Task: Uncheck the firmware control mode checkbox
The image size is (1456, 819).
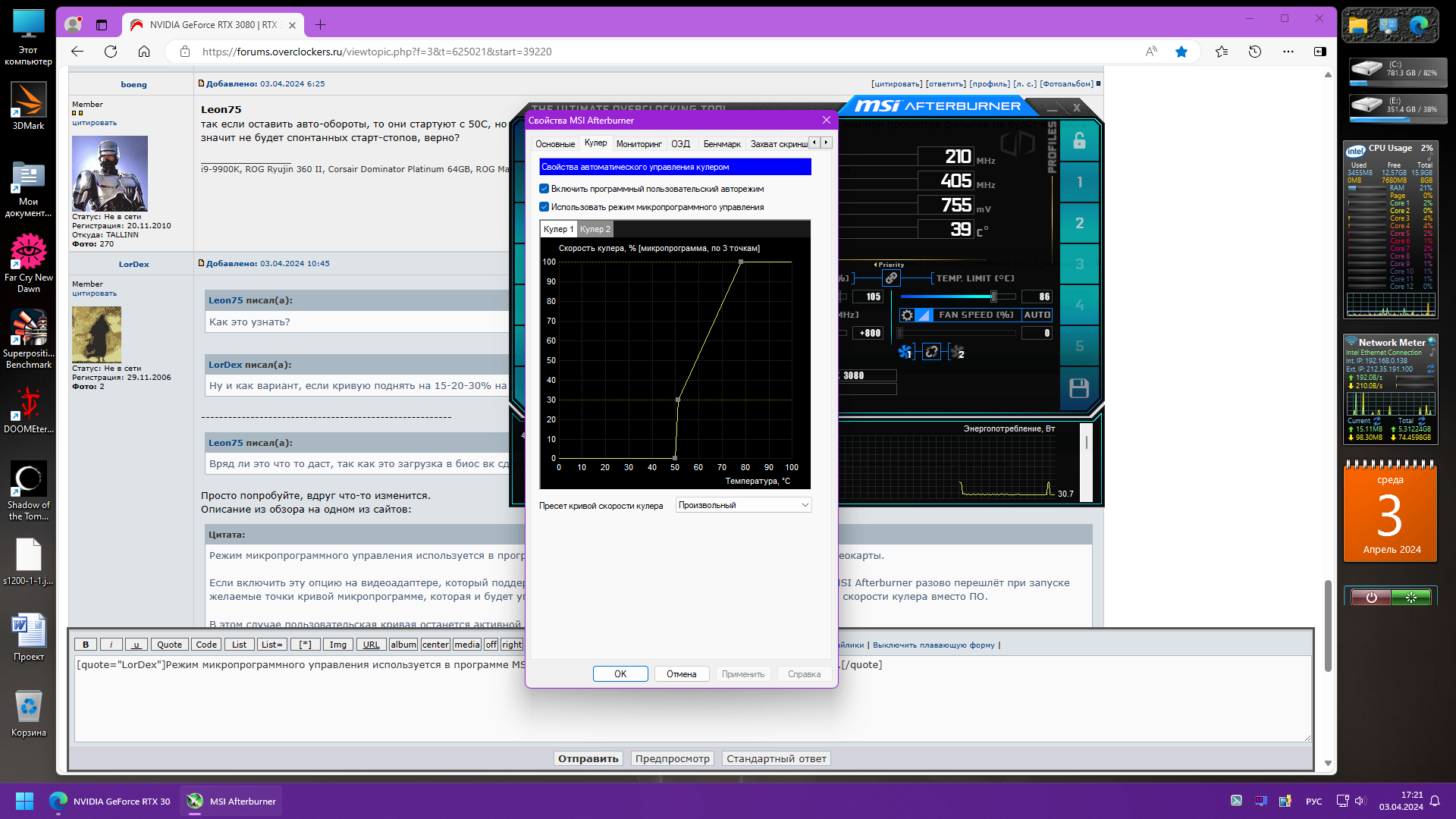Action: point(544,207)
